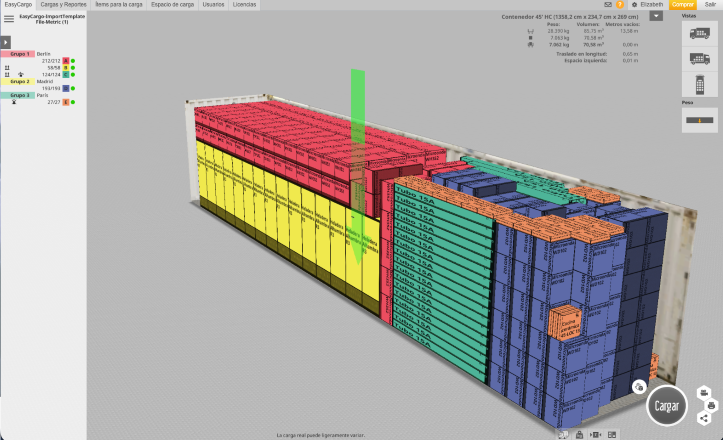
Task: Toggle green status dot for item D
Action: point(73,89)
